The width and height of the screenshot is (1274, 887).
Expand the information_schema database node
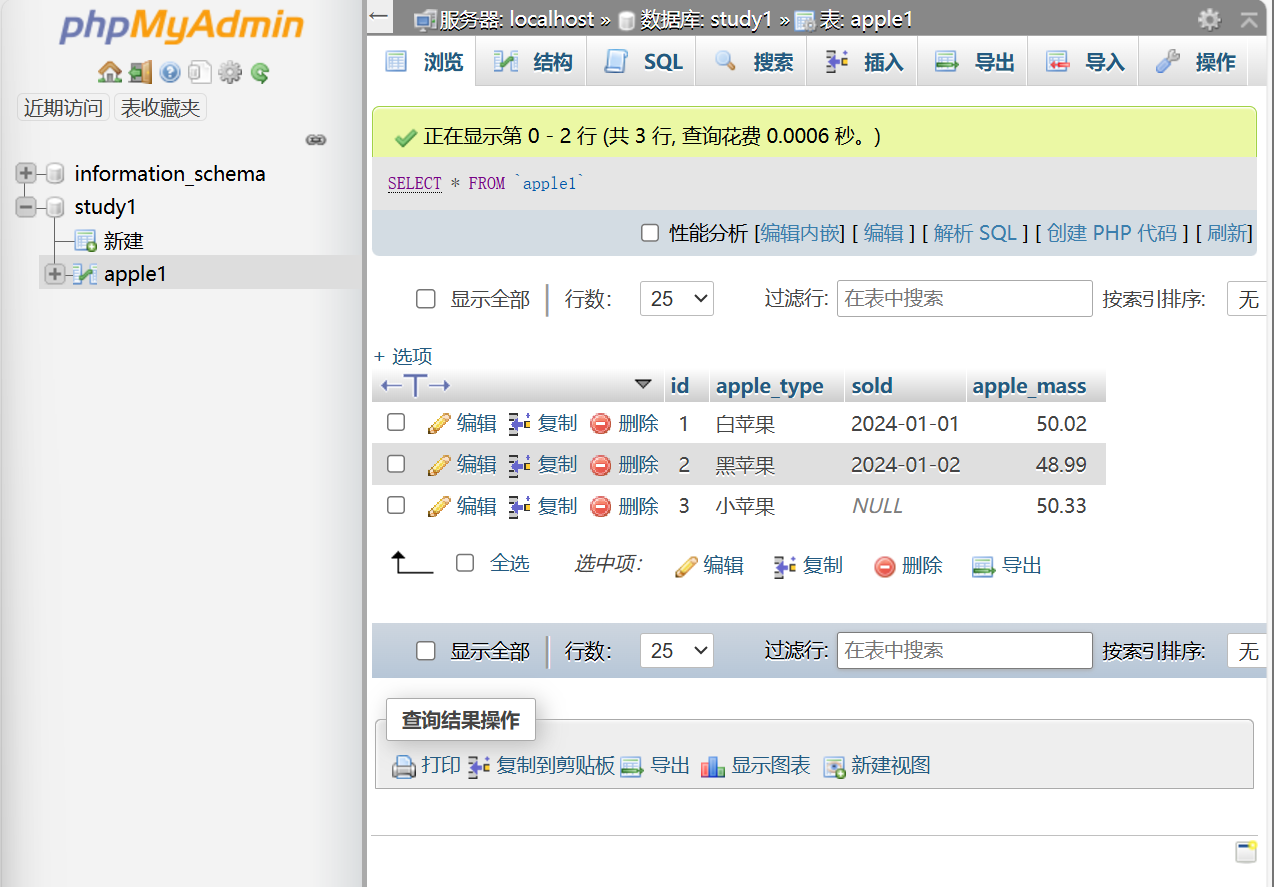(x=26, y=174)
